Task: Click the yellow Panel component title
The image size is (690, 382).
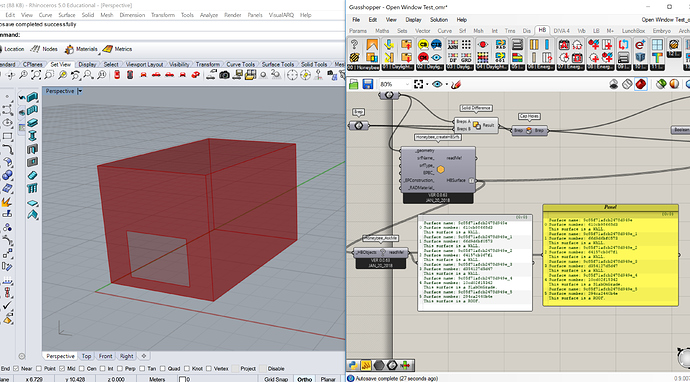Action: pos(609,207)
